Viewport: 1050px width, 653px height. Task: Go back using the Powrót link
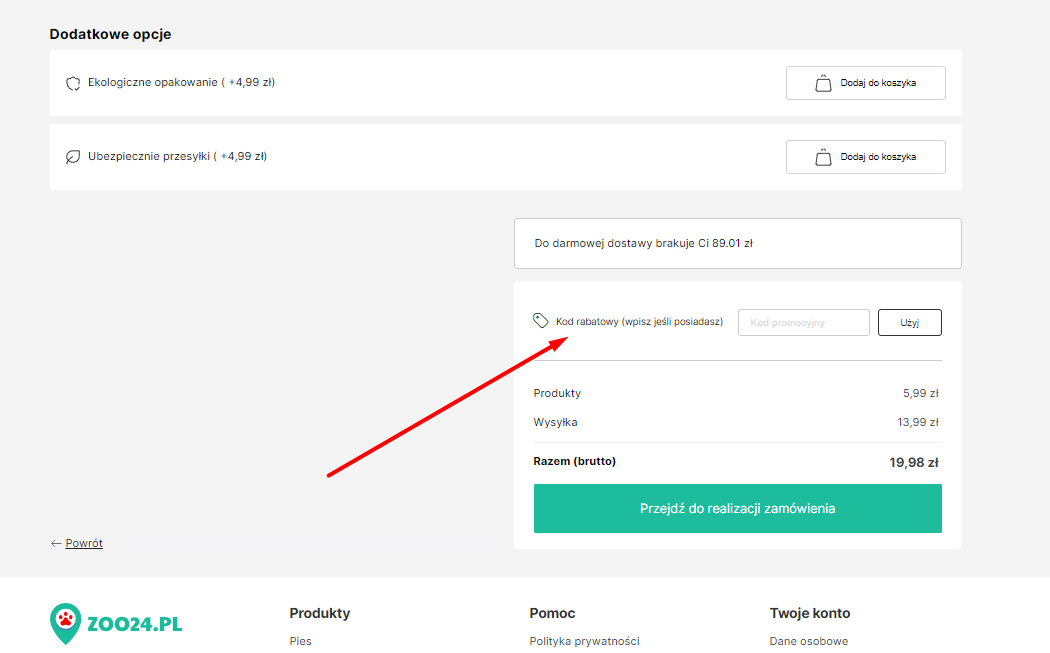[x=84, y=543]
